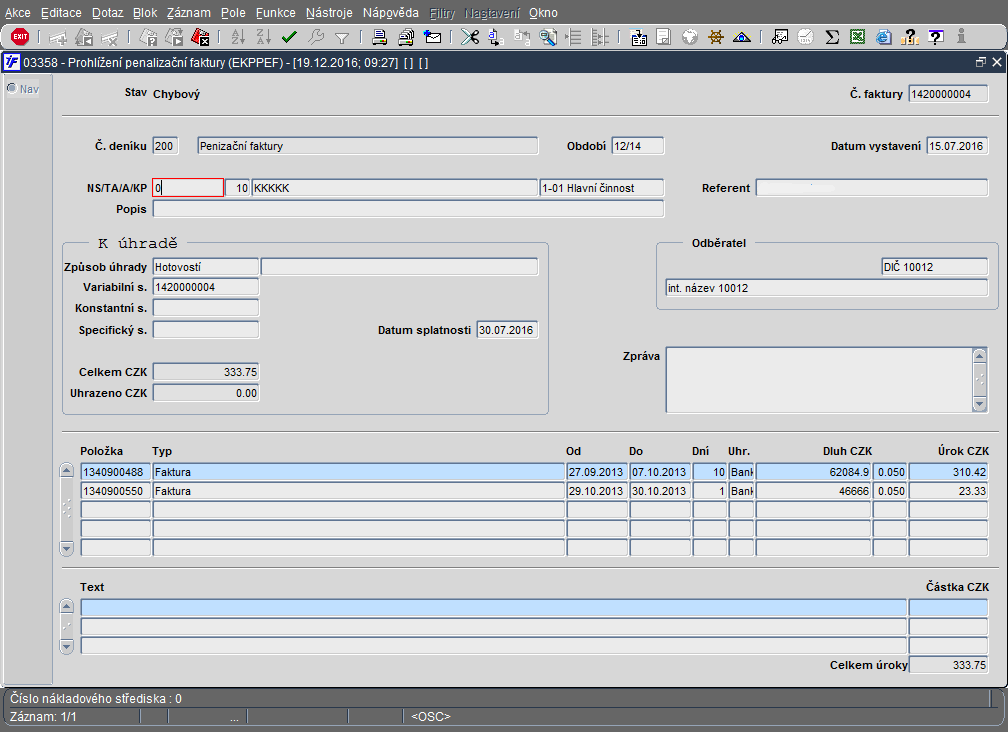Click the green Excel export icon

click(857, 37)
